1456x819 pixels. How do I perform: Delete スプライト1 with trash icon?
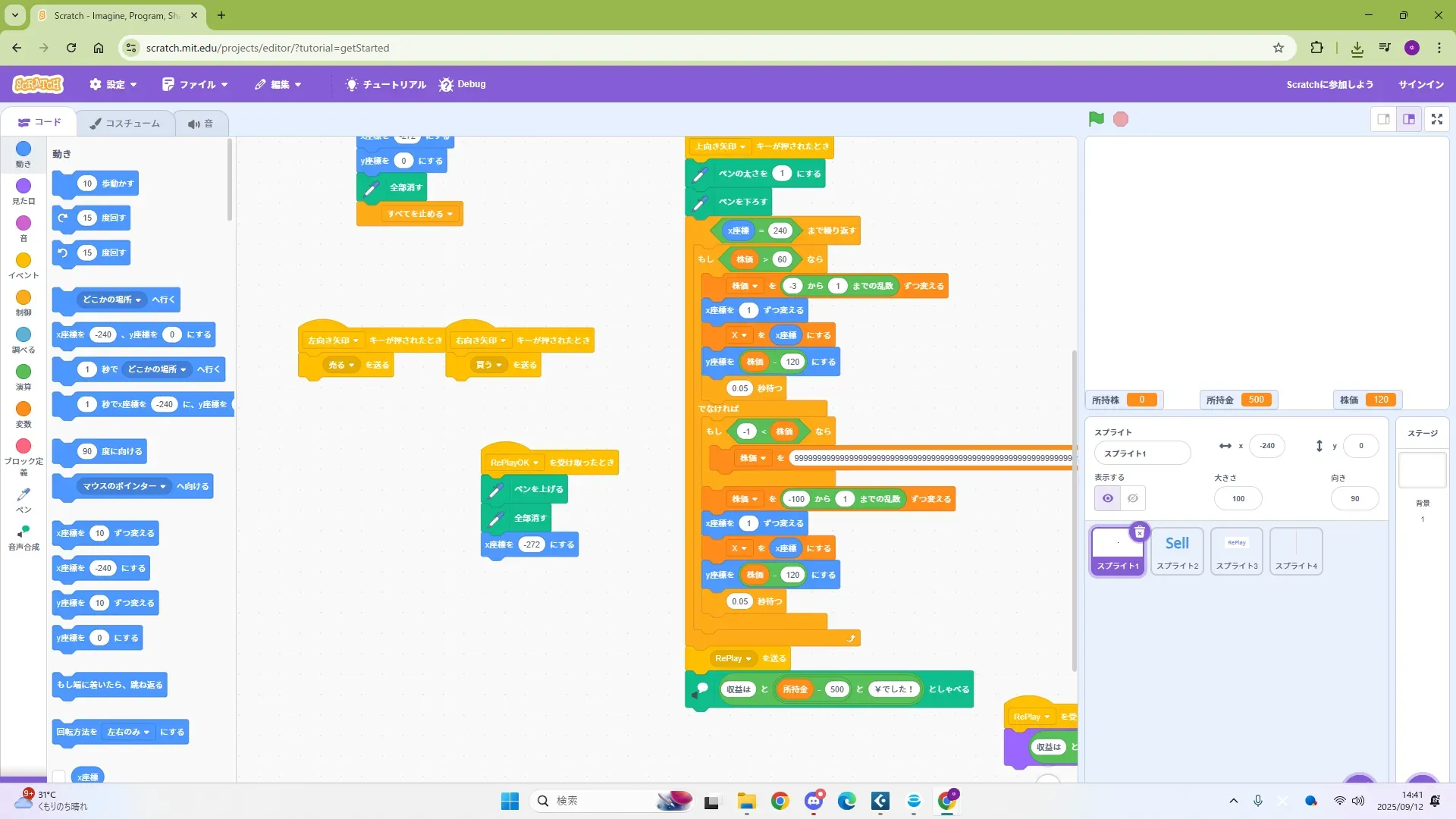[1139, 532]
